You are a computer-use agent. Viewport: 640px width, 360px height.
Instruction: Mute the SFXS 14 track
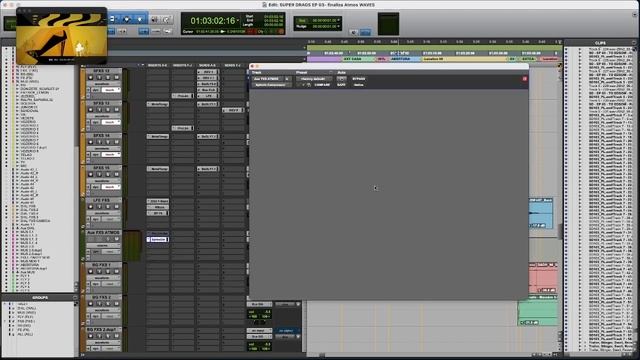pos(116,142)
